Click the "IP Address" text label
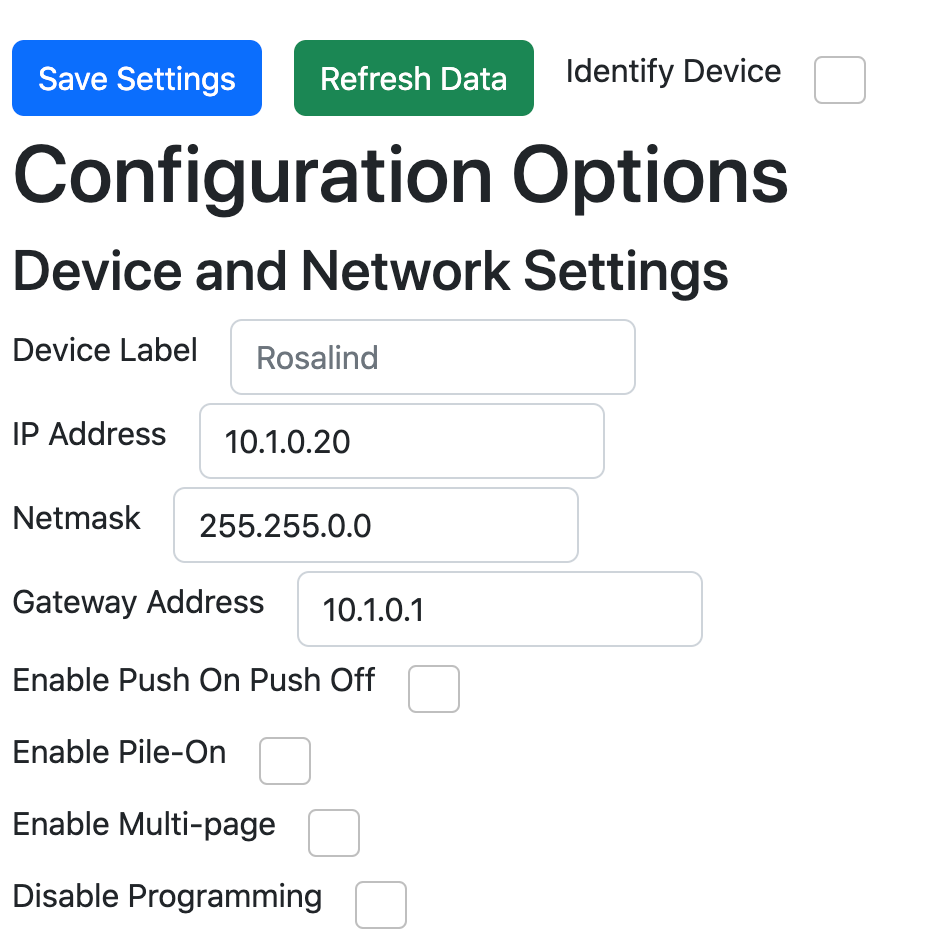The height and width of the screenshot is (944, 942). (89, 435)
